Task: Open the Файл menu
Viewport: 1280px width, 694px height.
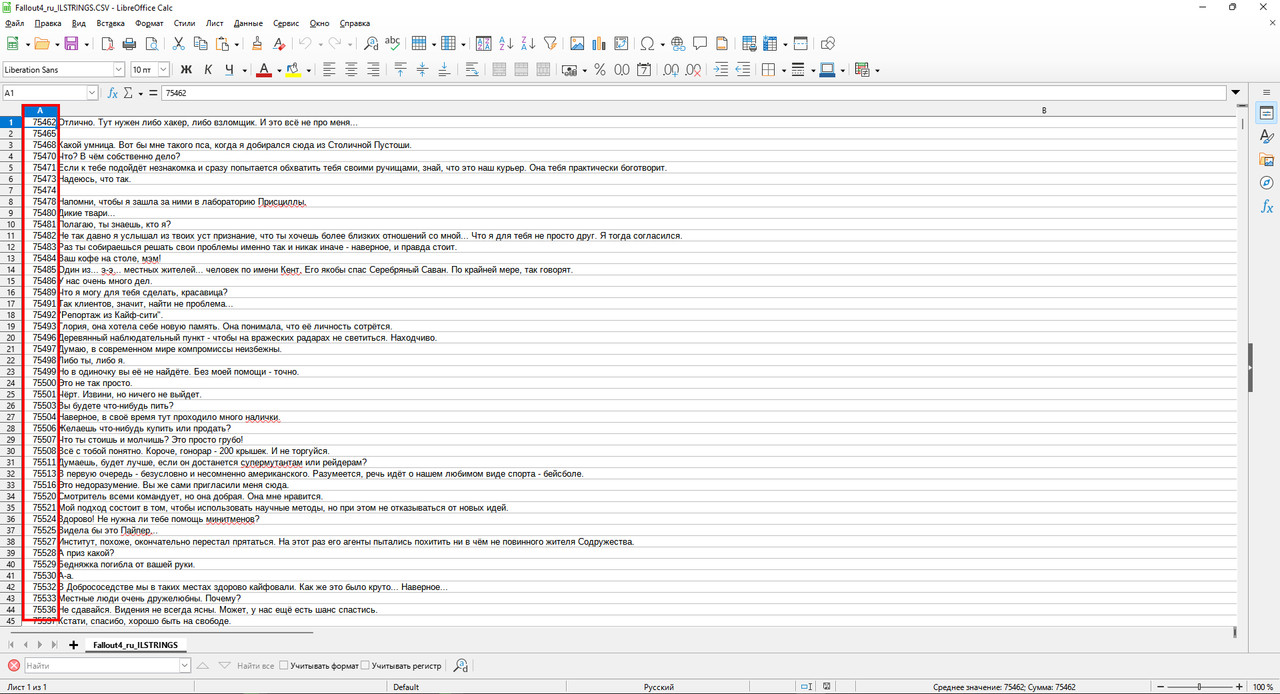Action: (14, 22)
